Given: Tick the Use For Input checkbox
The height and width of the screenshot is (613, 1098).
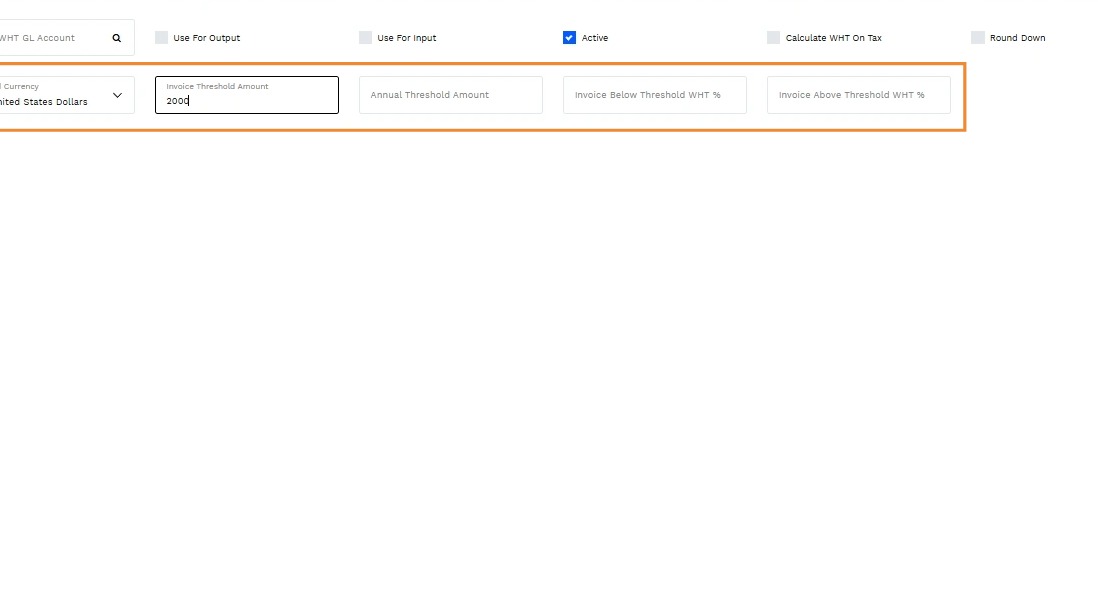Looking at the screenshot, I should (366, 38).
